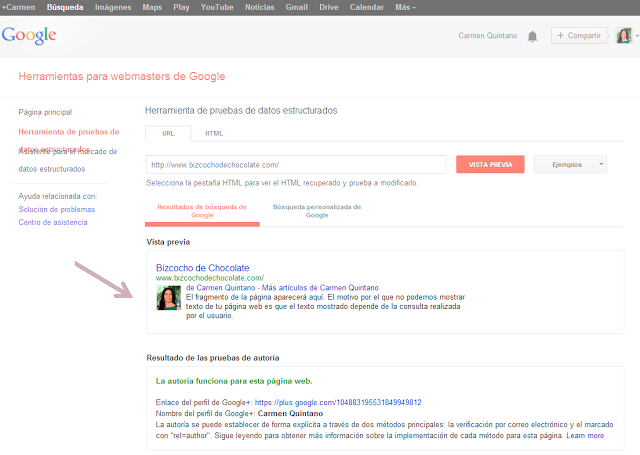Open Gmail from the top bar
The height and width of the screenshot is (455, 640).
pos(297,7)
